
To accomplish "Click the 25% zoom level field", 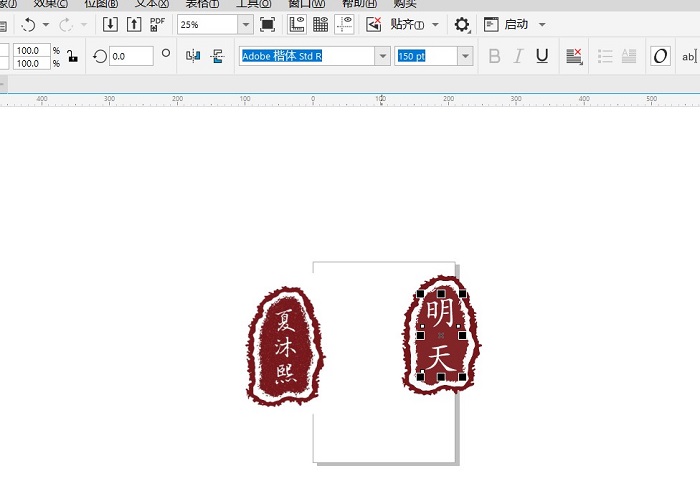I will point(207,25).
